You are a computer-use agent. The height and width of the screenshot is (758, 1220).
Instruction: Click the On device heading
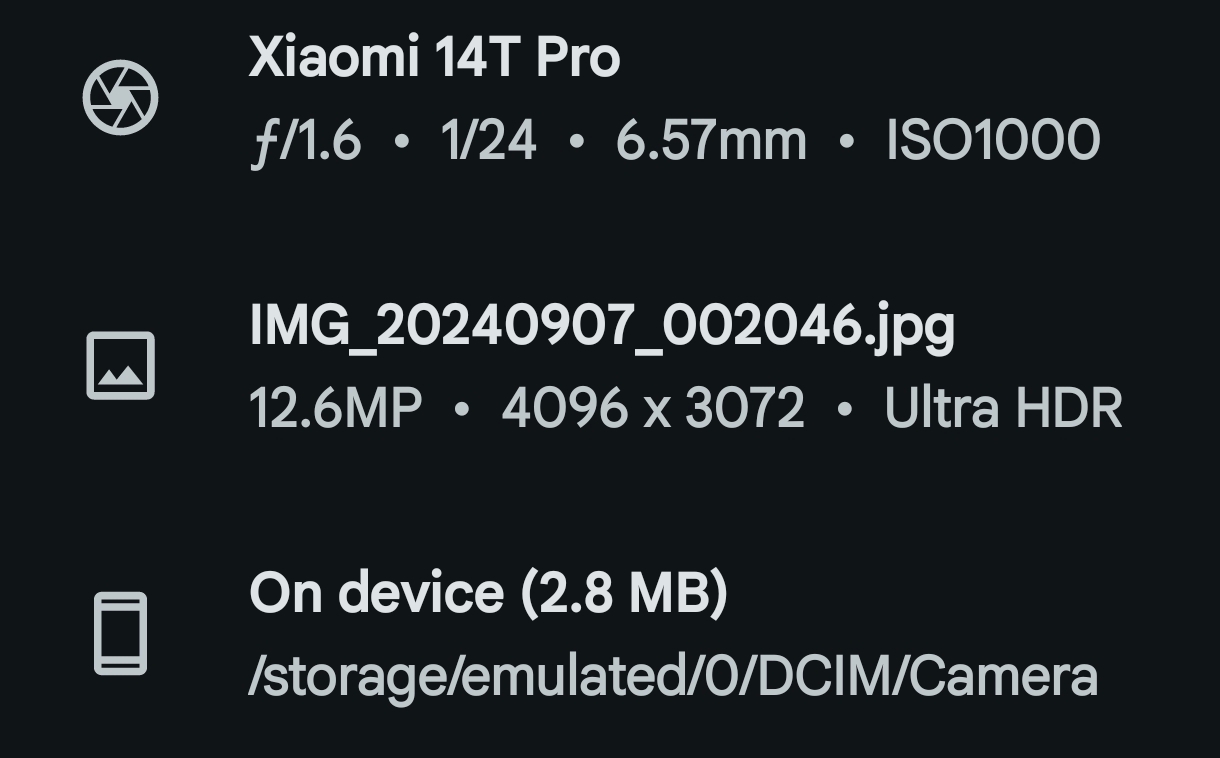click(x=376, y=593)
